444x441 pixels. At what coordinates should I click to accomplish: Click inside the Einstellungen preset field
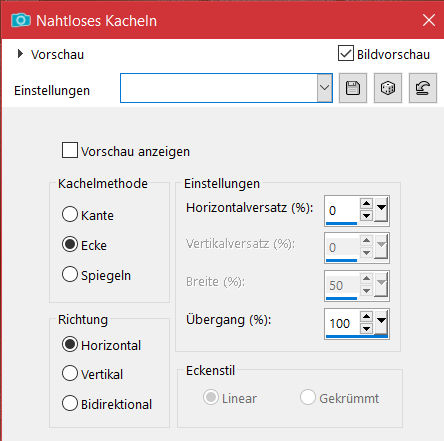pos(219,88)
